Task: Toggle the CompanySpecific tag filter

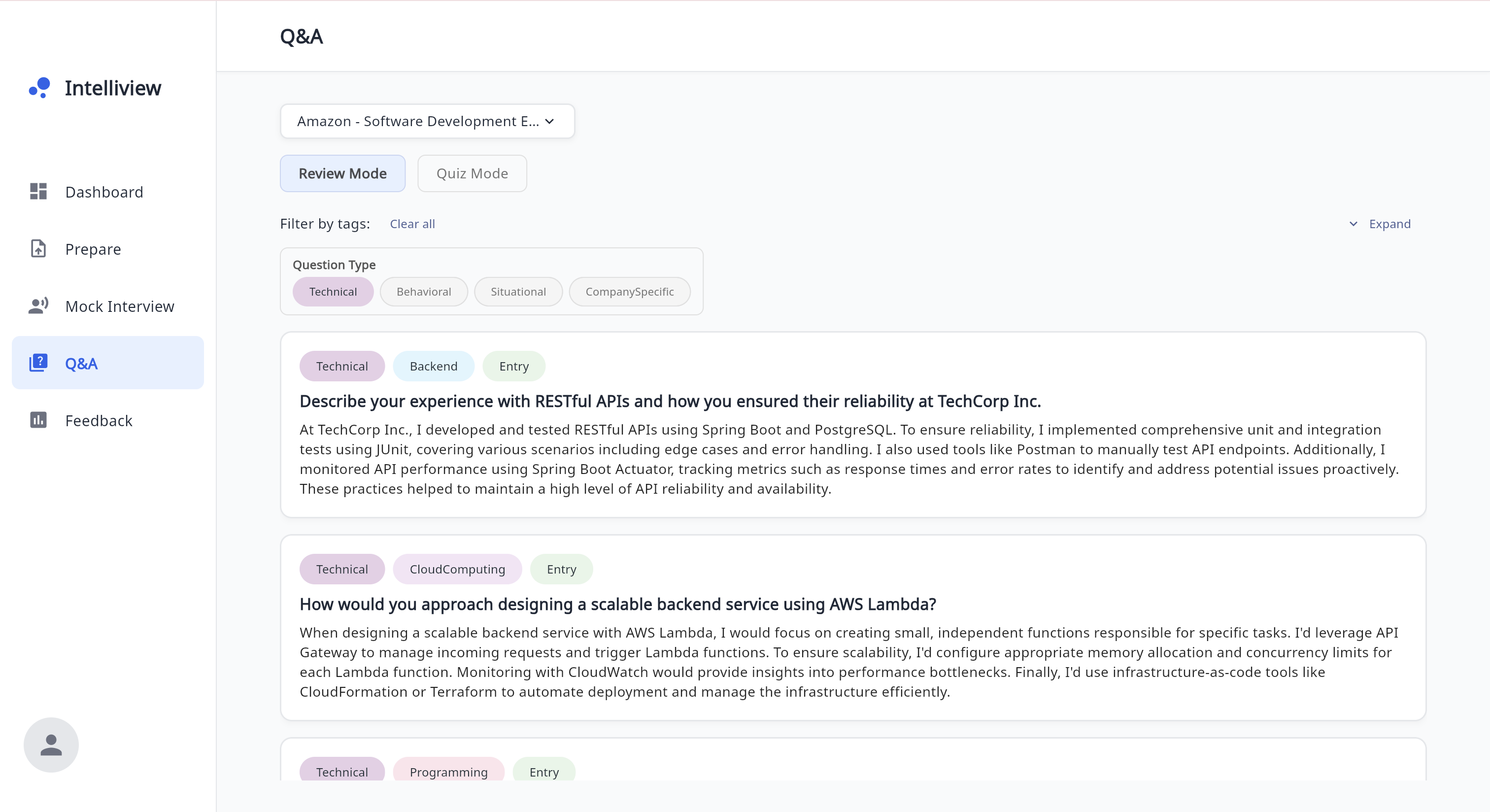Action: tap(629, 292)
